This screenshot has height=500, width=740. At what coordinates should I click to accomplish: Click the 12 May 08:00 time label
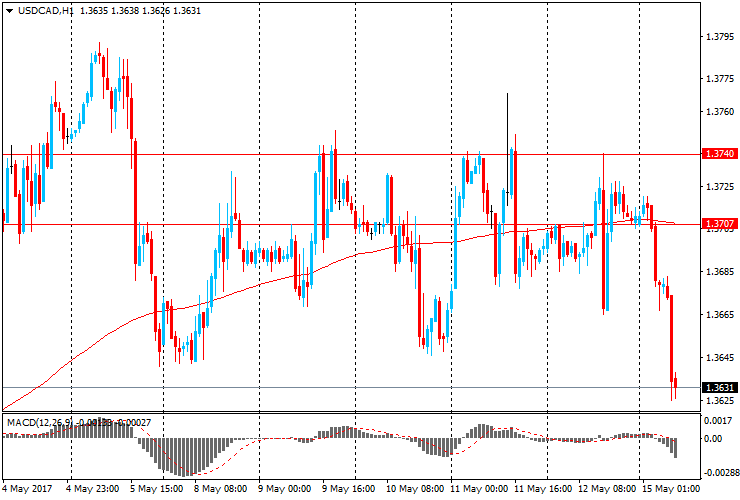[x=607, y=489]
